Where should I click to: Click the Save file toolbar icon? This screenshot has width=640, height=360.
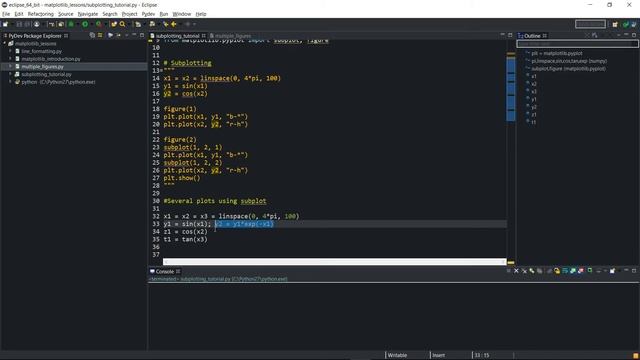[19, 24]
